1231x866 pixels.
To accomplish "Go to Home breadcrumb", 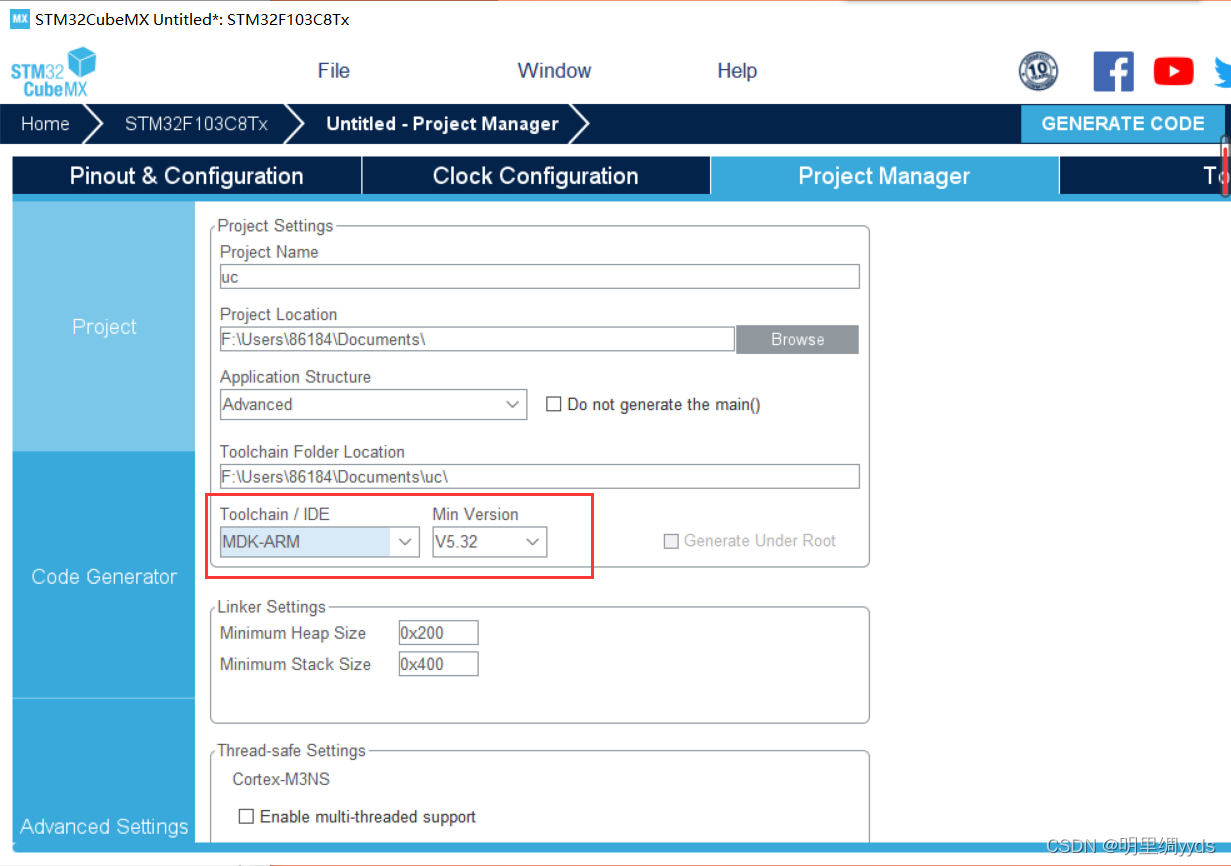I will click(x=45, y=124).
